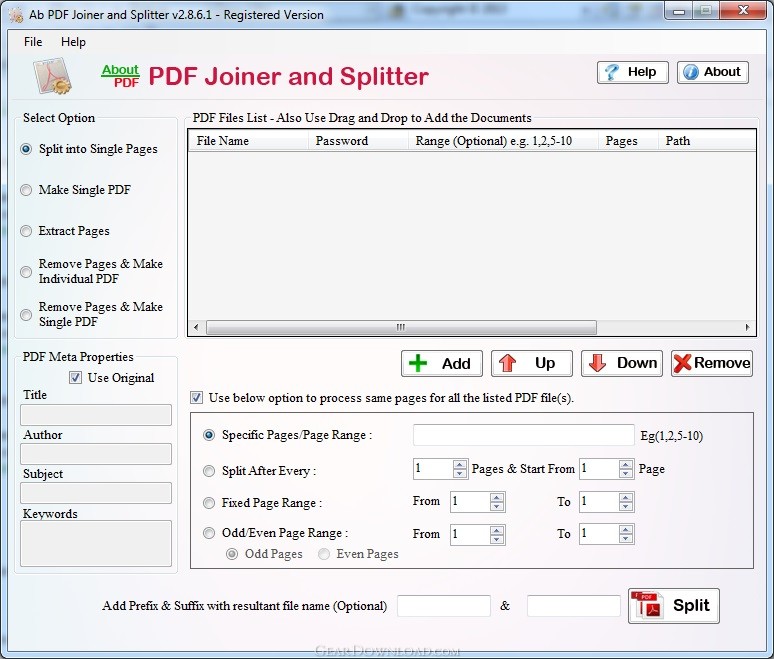Click the red Down arrow icon
The height and width of the screenshot is (659, 774).
pyautogui.click(x=597, y=363)
